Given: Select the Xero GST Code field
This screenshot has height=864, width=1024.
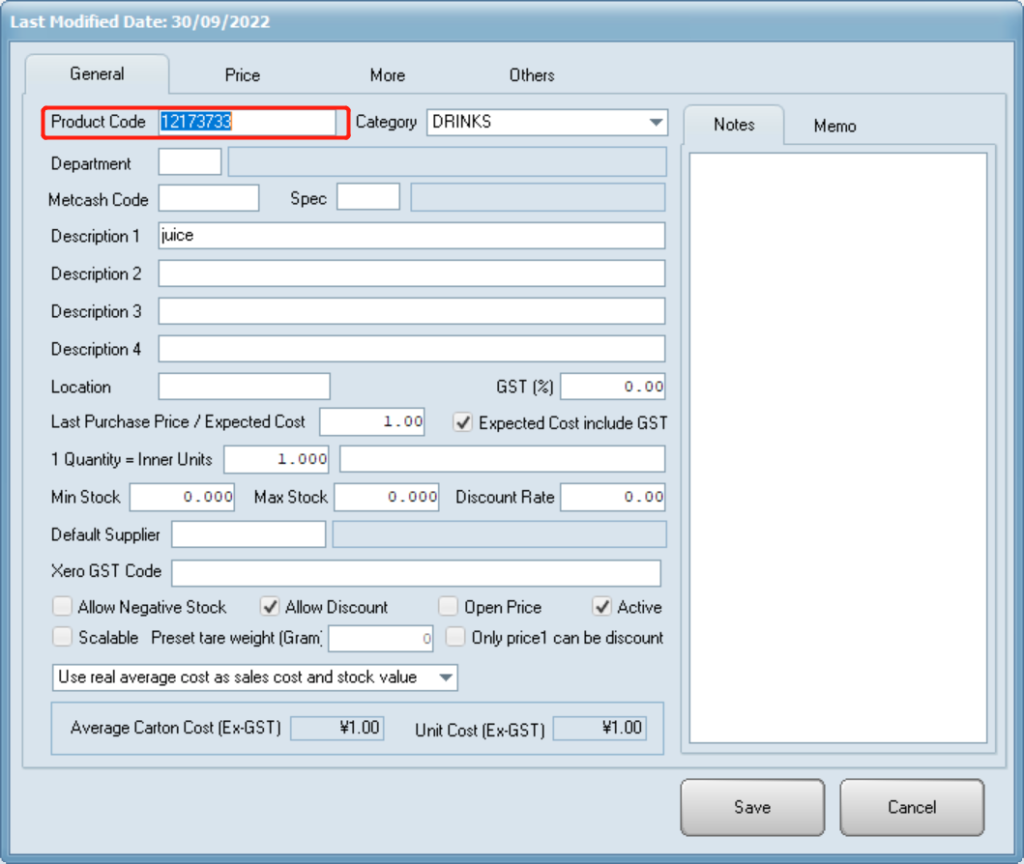Looking at the screenshot, I should (x=415, y=573).
